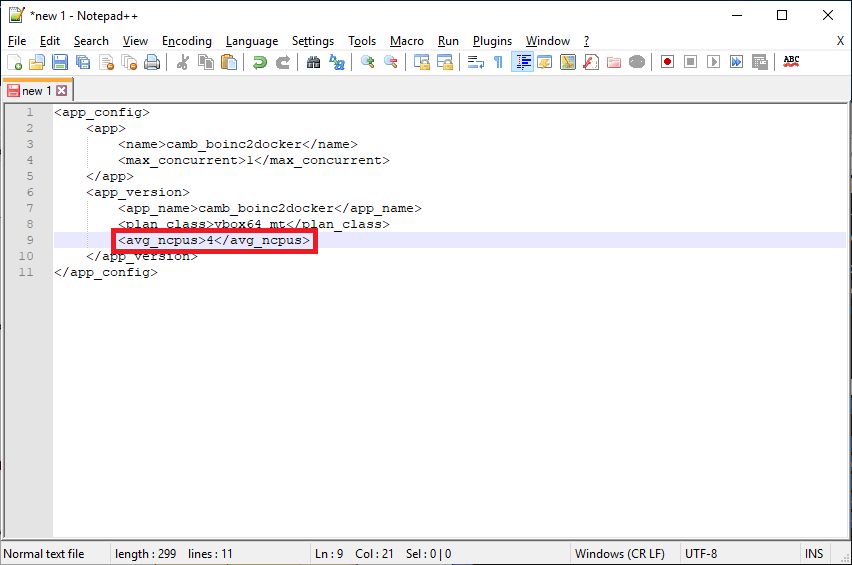
Task: Click the Save file floppy icon
Action: (x=60, y=62)
